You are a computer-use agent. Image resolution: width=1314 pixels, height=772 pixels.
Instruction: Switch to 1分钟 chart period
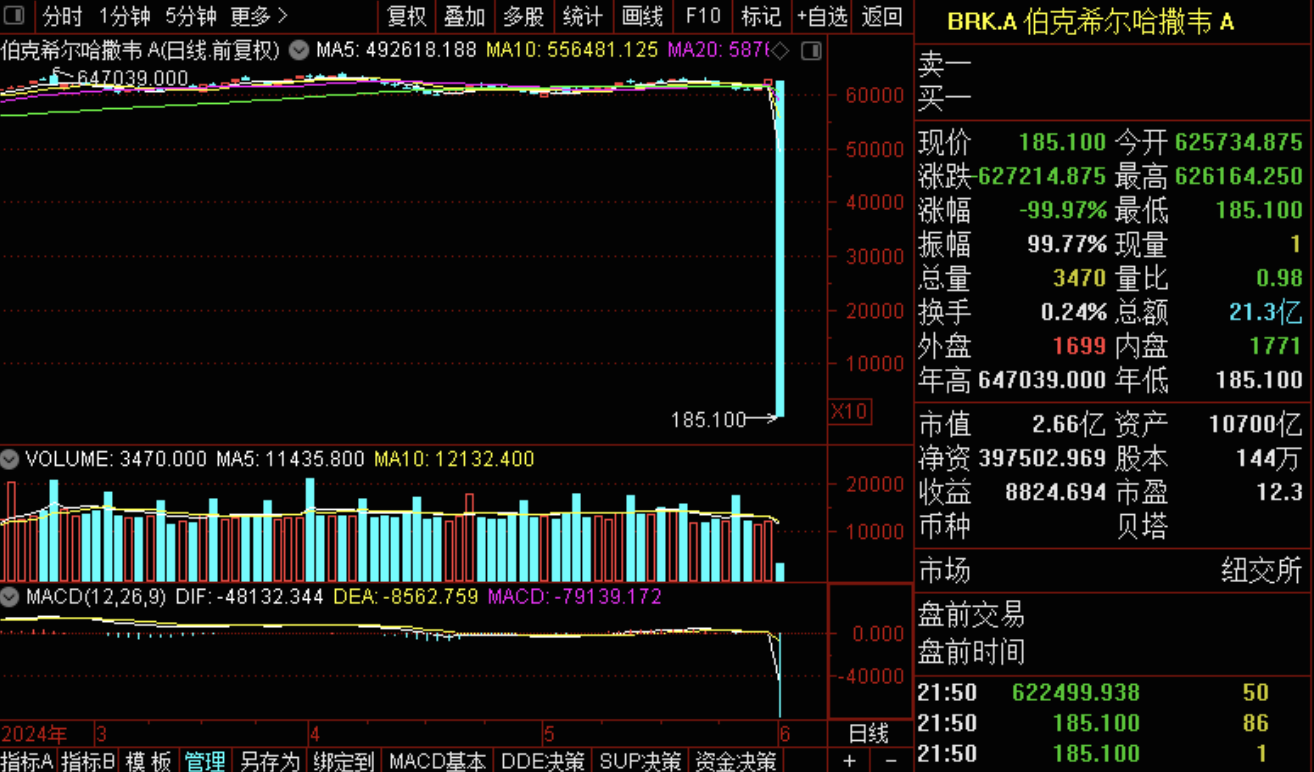[124, 16]
